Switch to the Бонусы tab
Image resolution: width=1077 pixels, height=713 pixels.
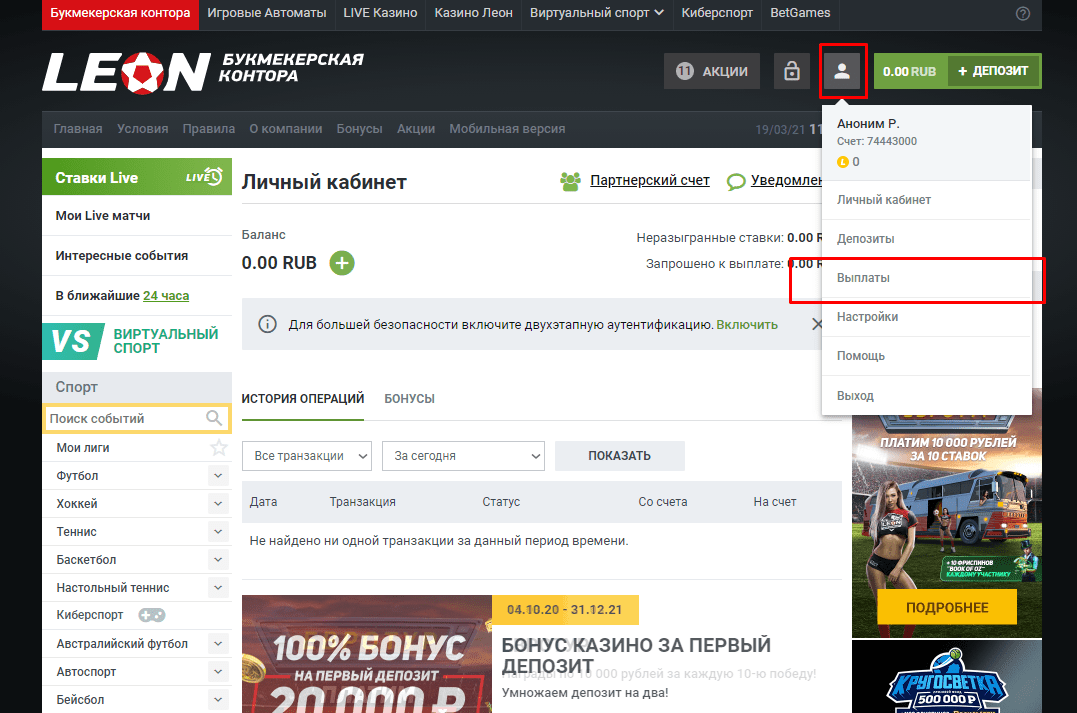coord(409,399)
